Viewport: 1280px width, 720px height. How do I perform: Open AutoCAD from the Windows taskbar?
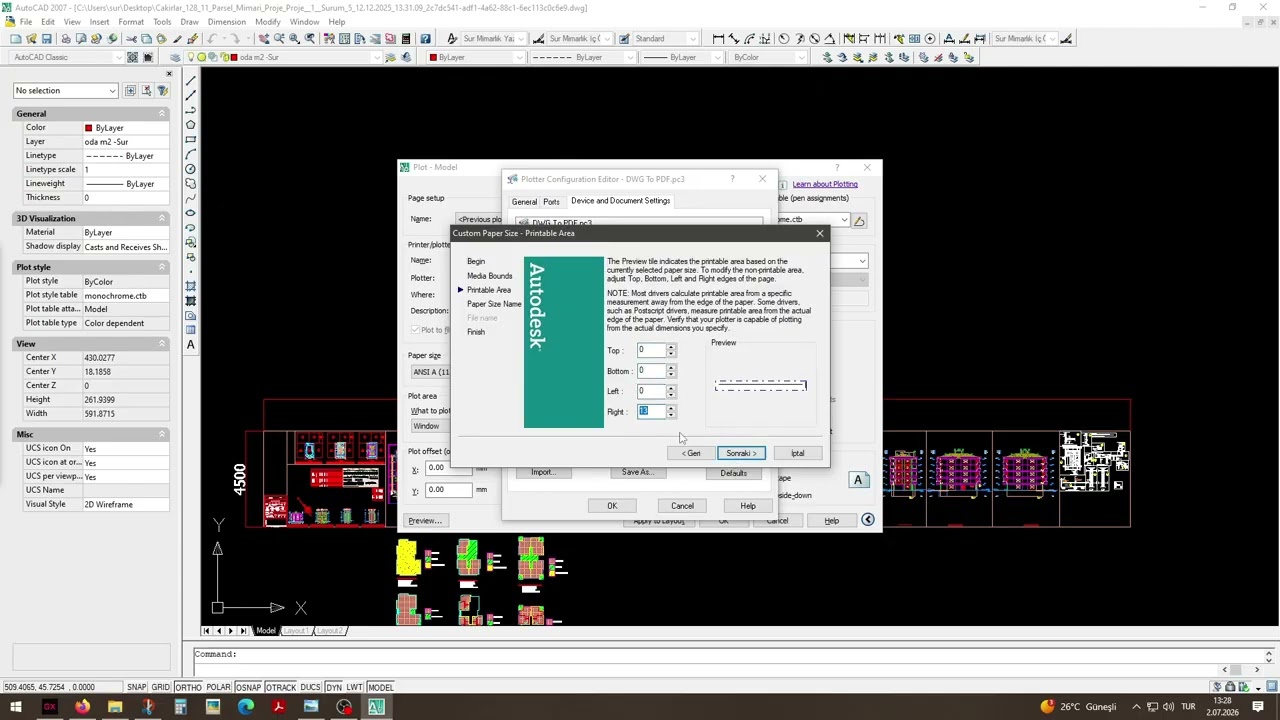tap(376, 707)
